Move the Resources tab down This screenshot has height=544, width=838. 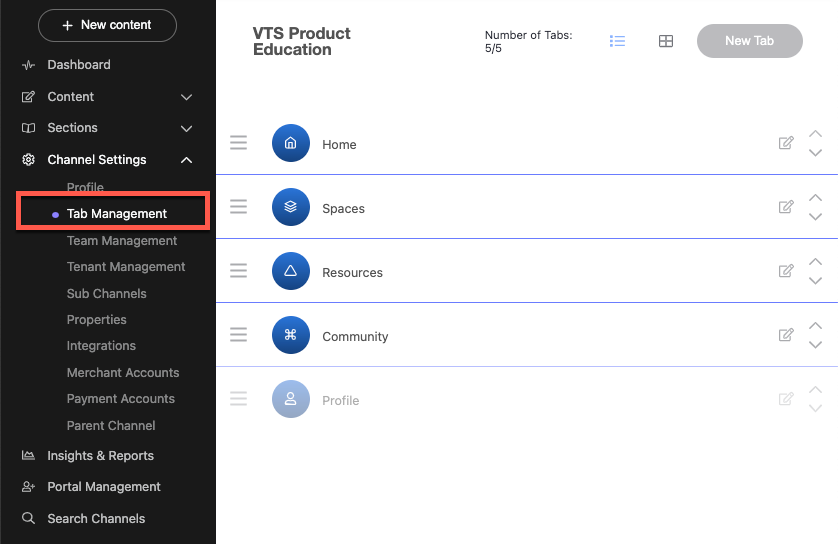(815, 281)
